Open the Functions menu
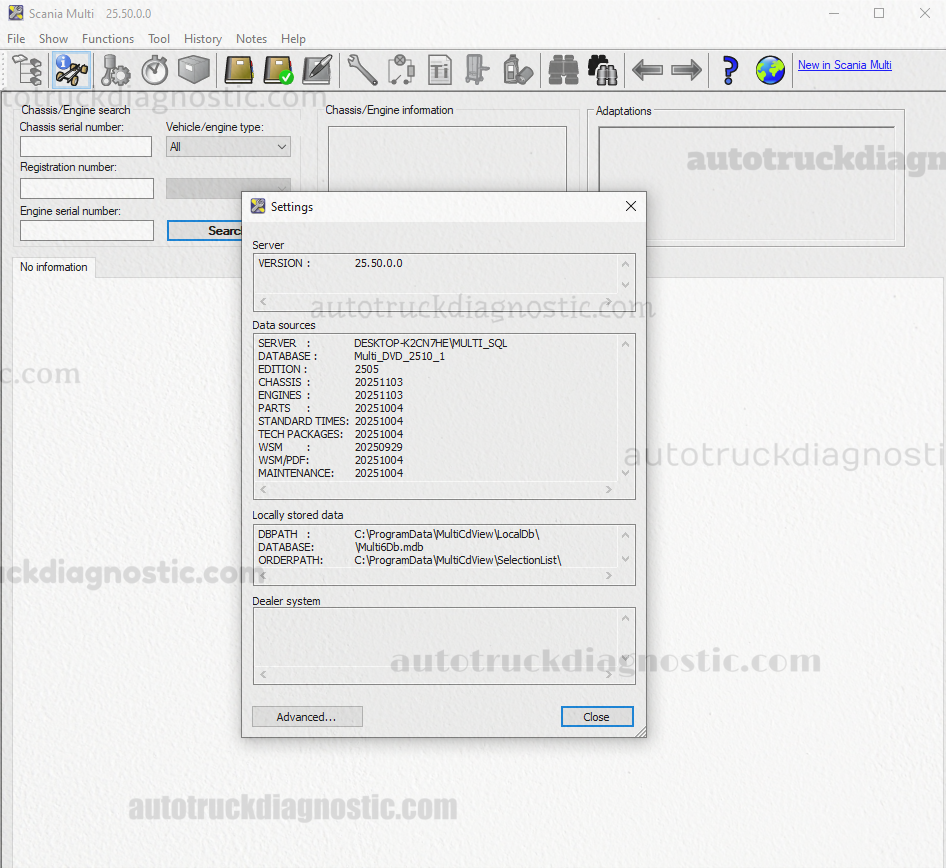946x868 pixels. 108,39
